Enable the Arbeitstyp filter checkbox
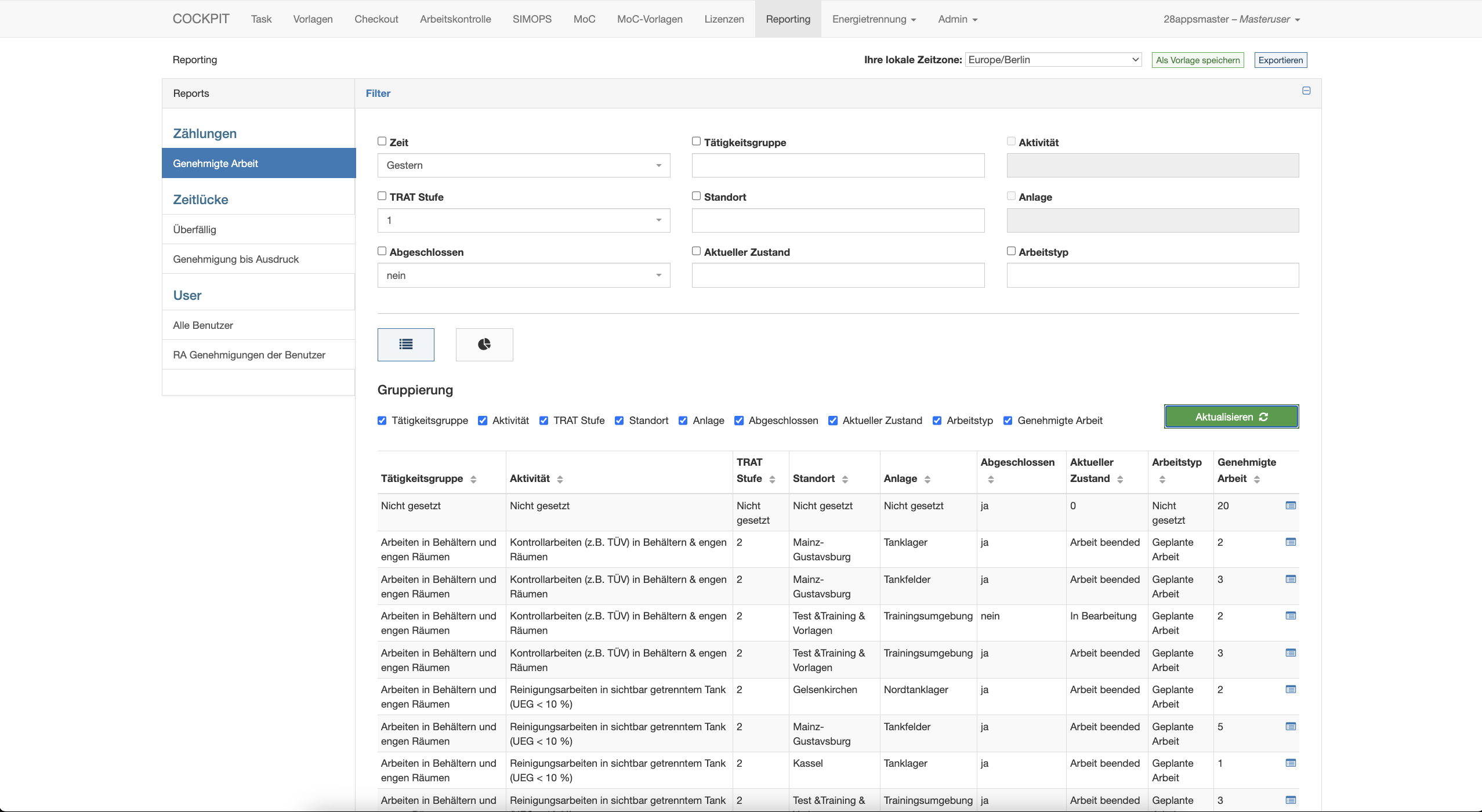This screenshot has width=1482, height=812. 1011,251
